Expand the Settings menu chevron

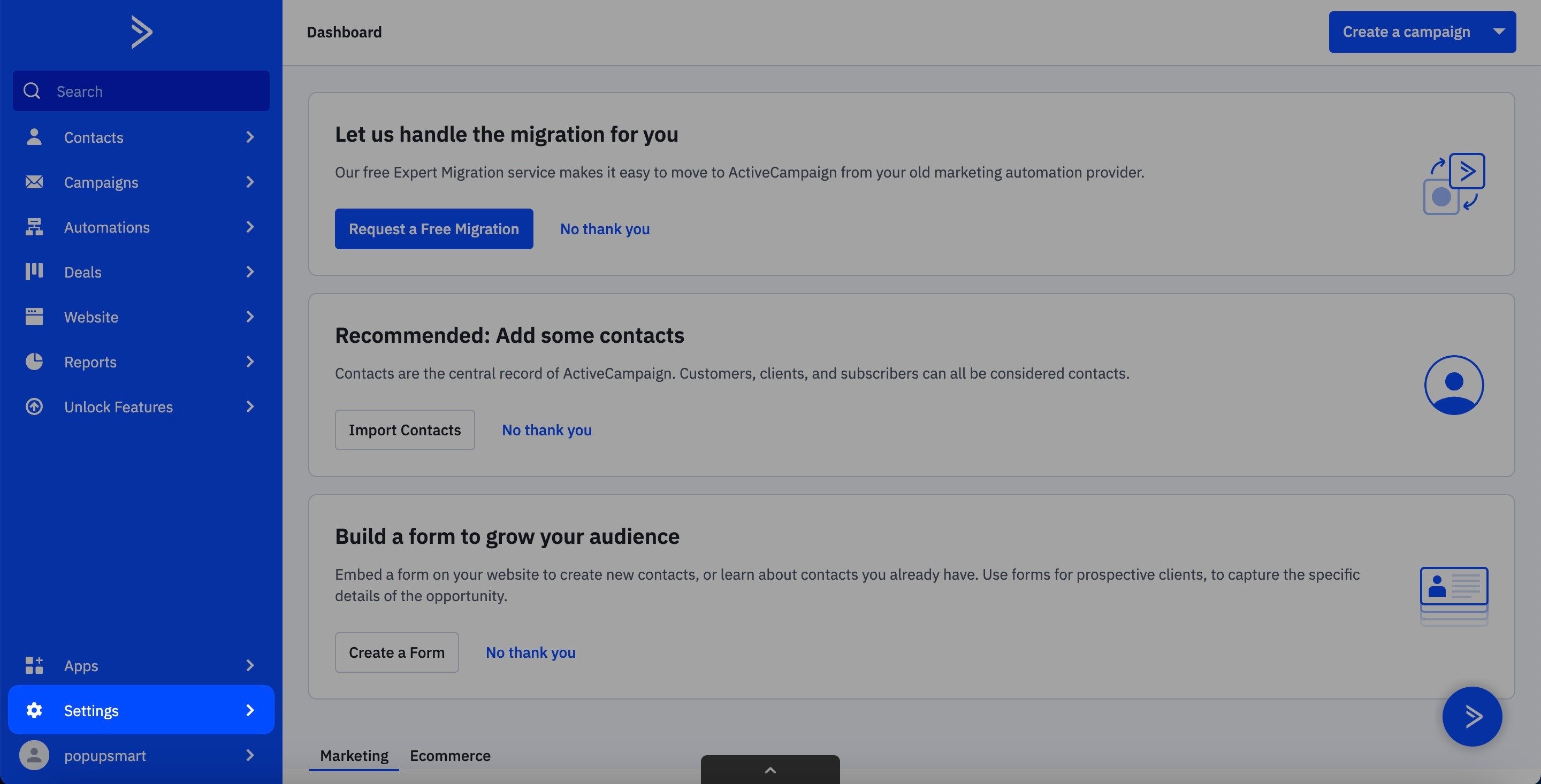(250, 710)
